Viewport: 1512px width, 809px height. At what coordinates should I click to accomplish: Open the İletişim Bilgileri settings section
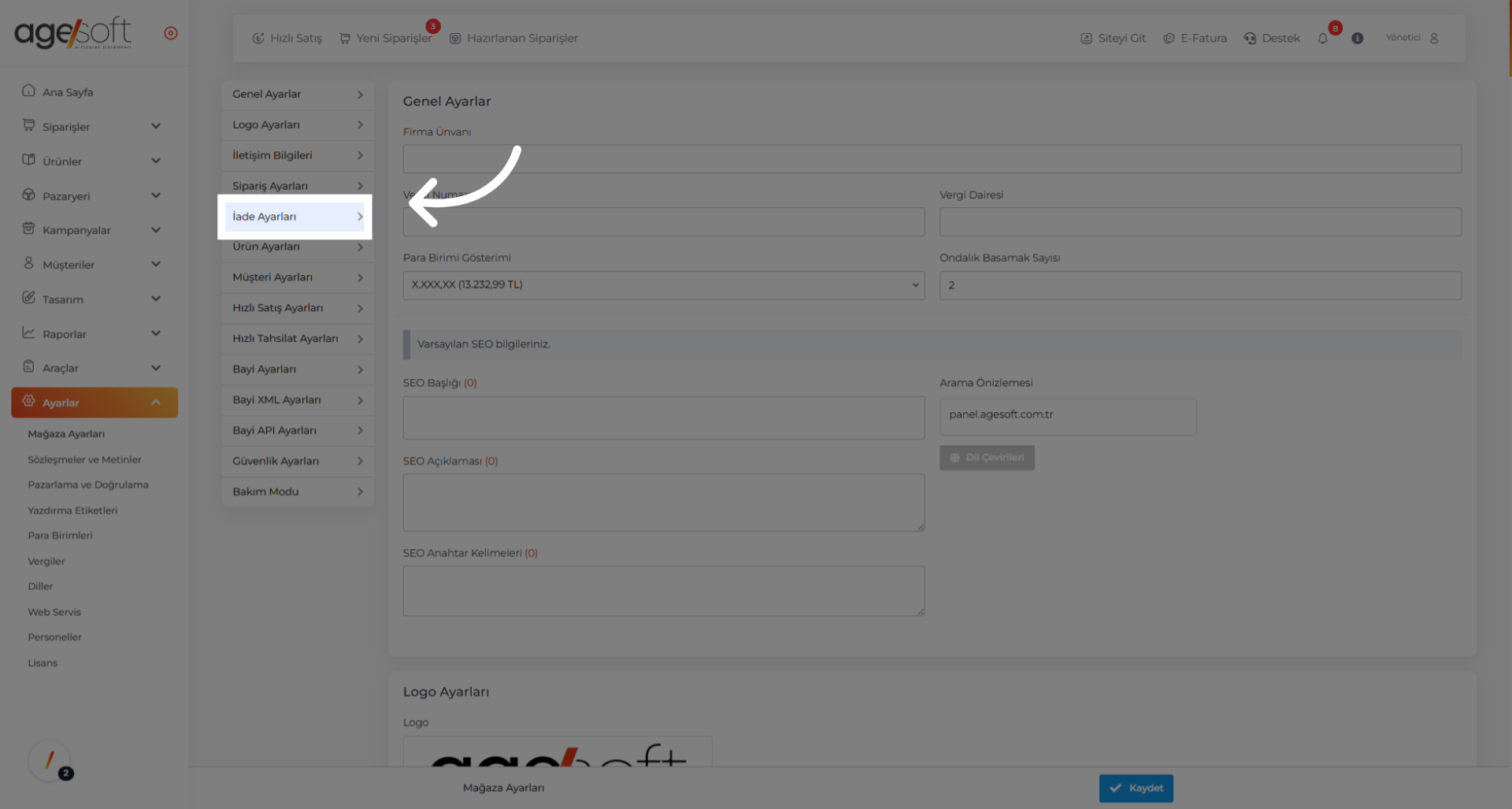pos(298,156)
